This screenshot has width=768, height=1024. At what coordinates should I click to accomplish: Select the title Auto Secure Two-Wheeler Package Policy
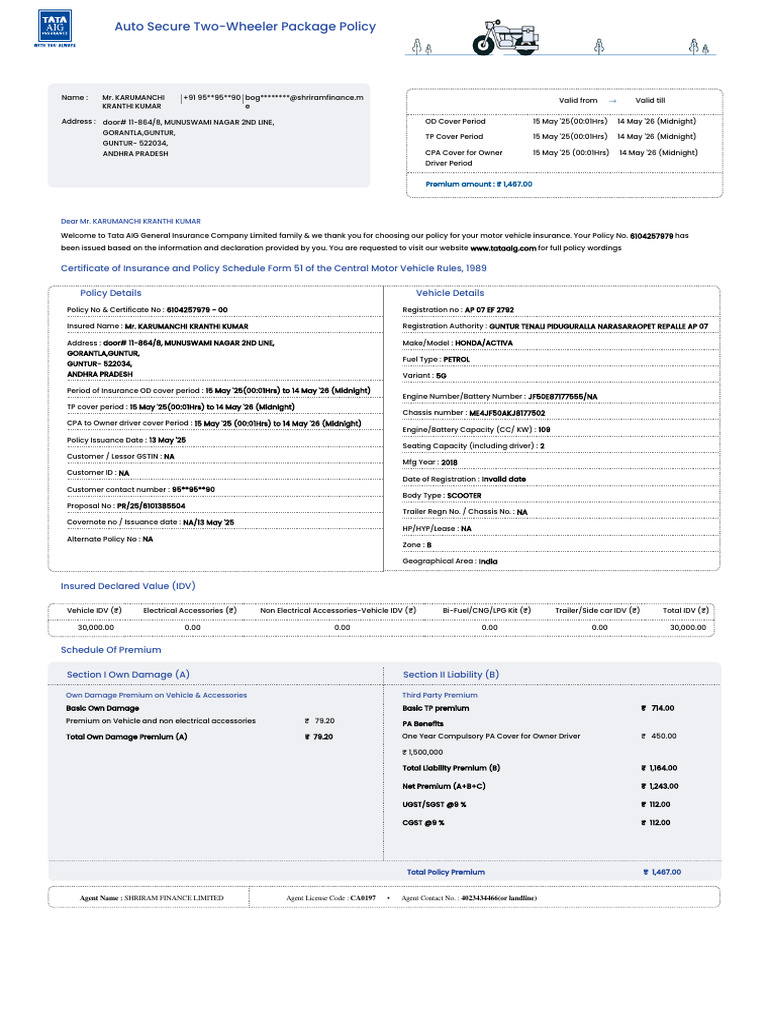click(x=245, y=27)
